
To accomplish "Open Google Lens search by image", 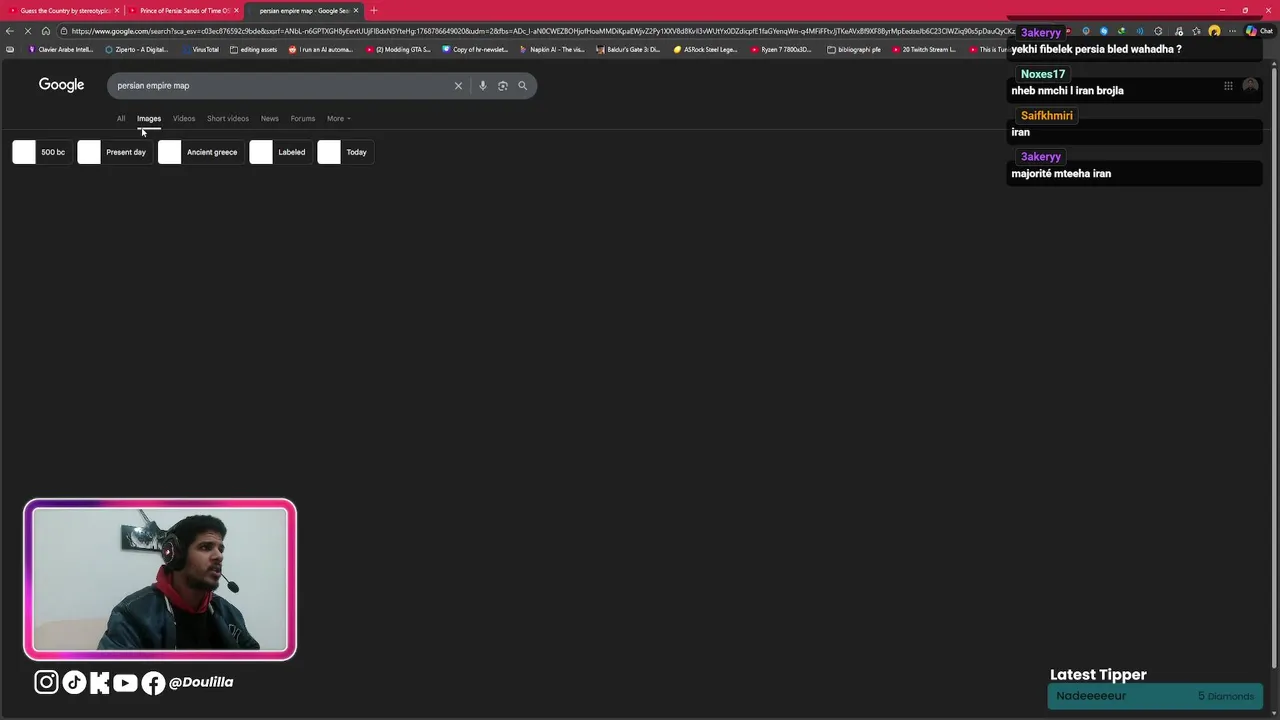I will coord(502,86).
